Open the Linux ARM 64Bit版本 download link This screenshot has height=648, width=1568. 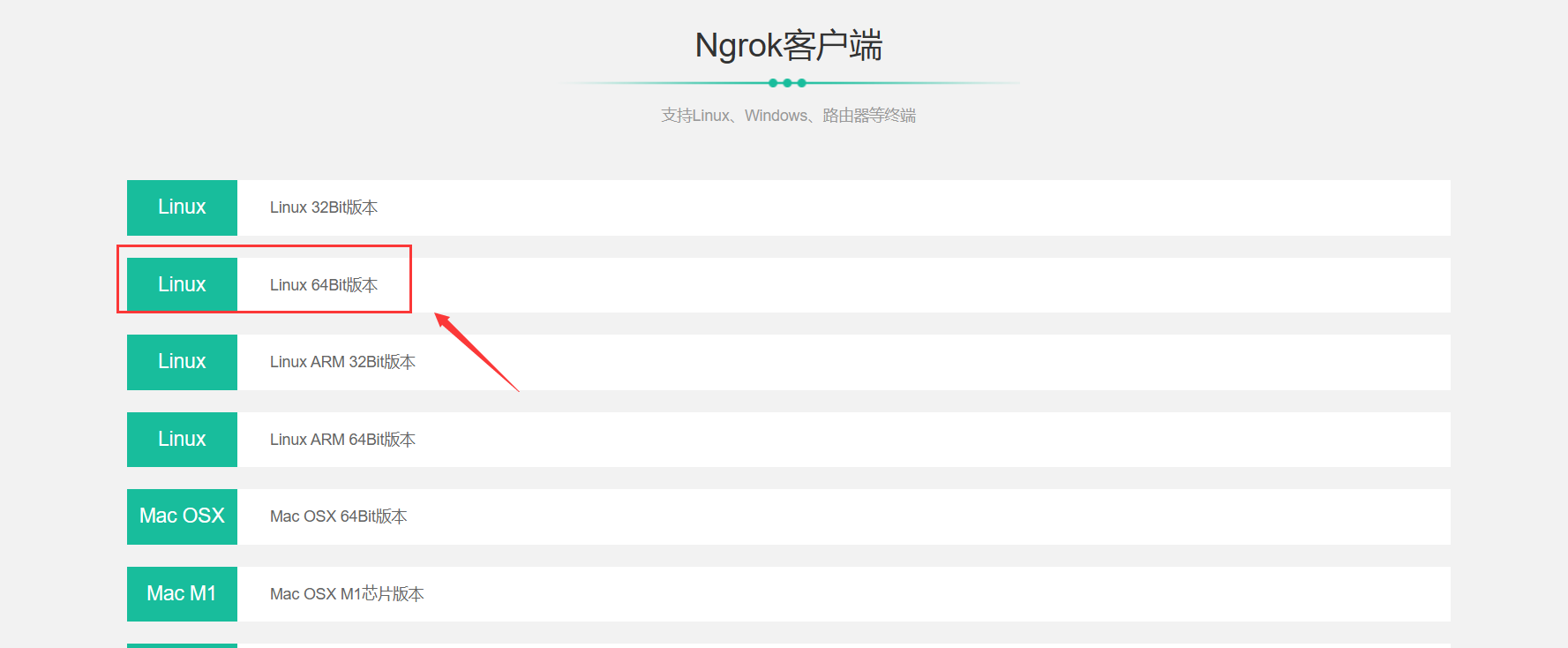pos(342,440)
